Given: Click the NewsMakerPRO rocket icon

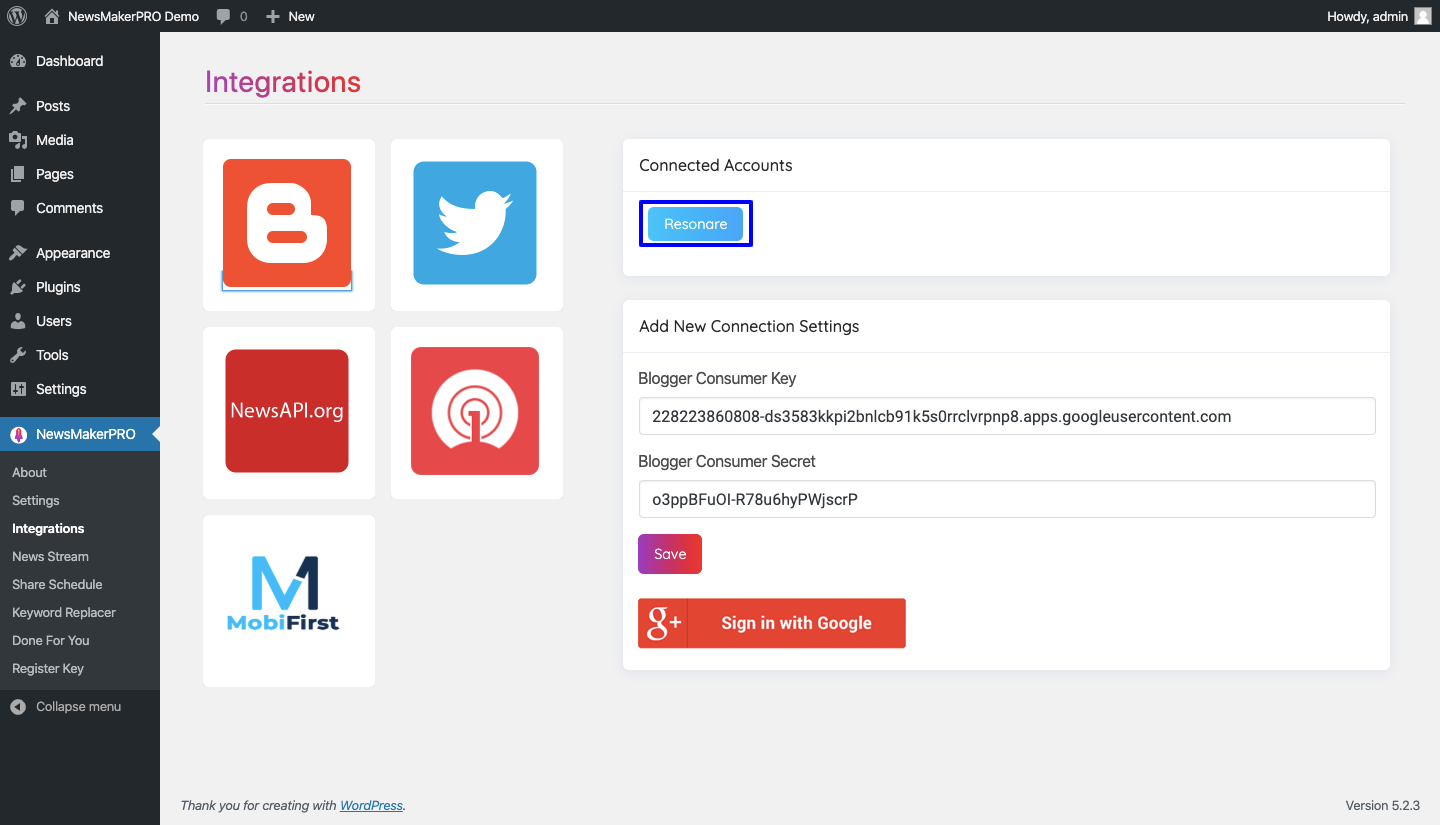Looking at the screenshot, I should click(x=18, y=434).
